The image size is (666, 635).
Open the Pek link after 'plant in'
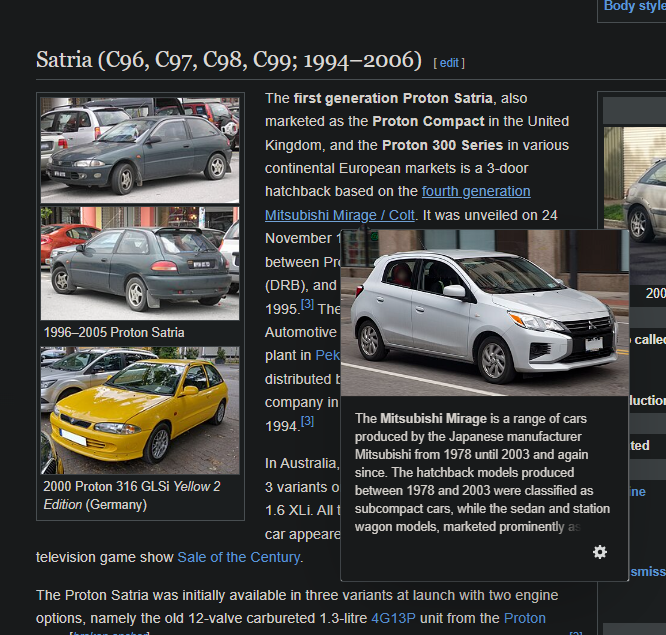327,355
